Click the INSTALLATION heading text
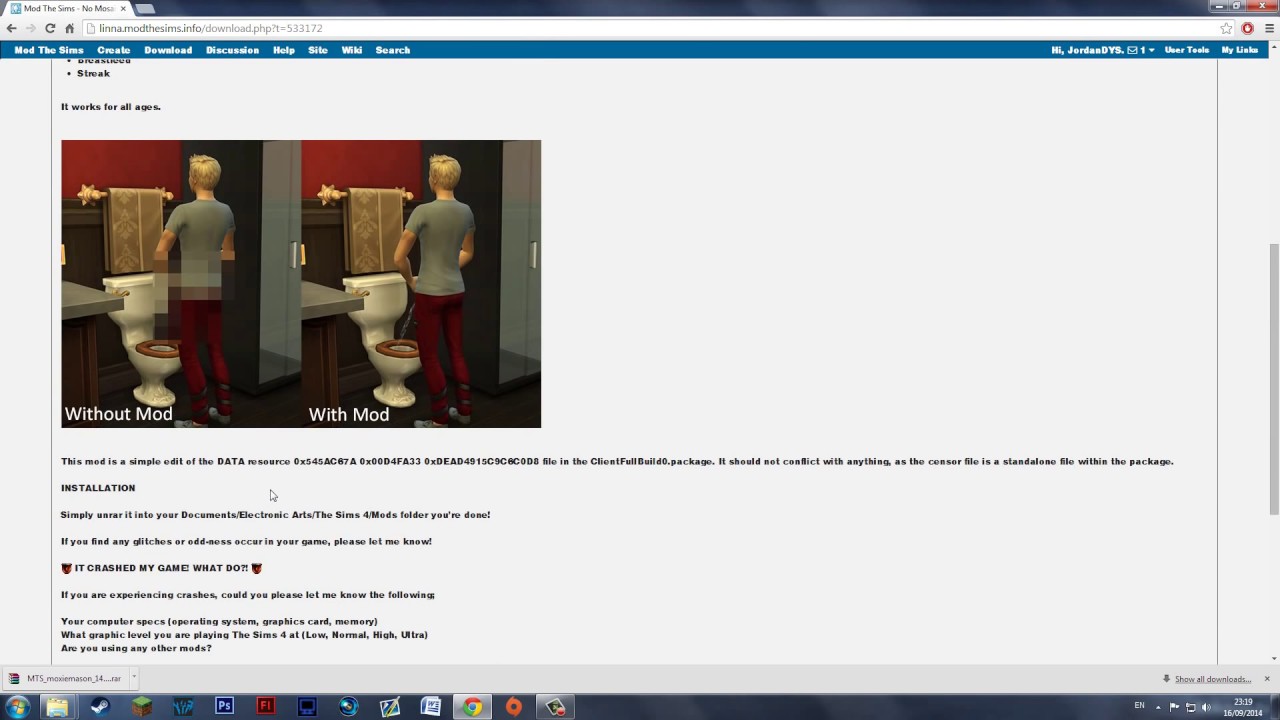Viewport: 1280px width, 720px height. [98, 488]
